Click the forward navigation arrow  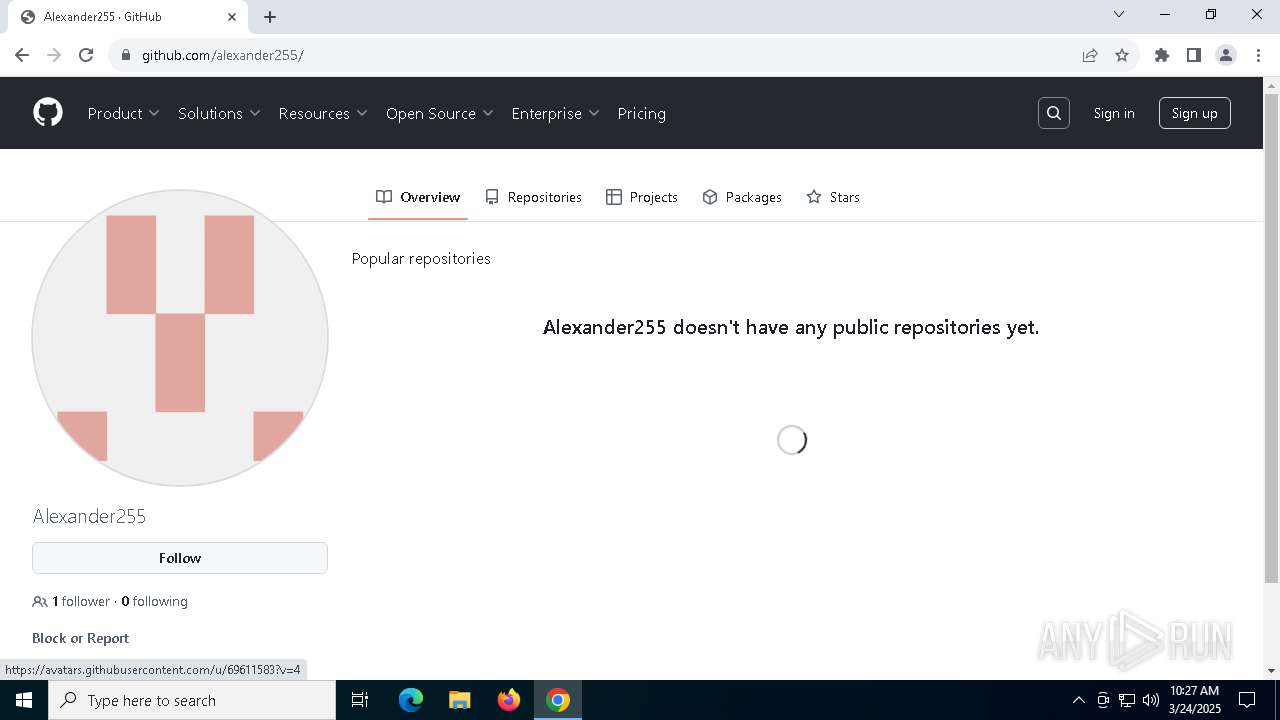point(54,55)
